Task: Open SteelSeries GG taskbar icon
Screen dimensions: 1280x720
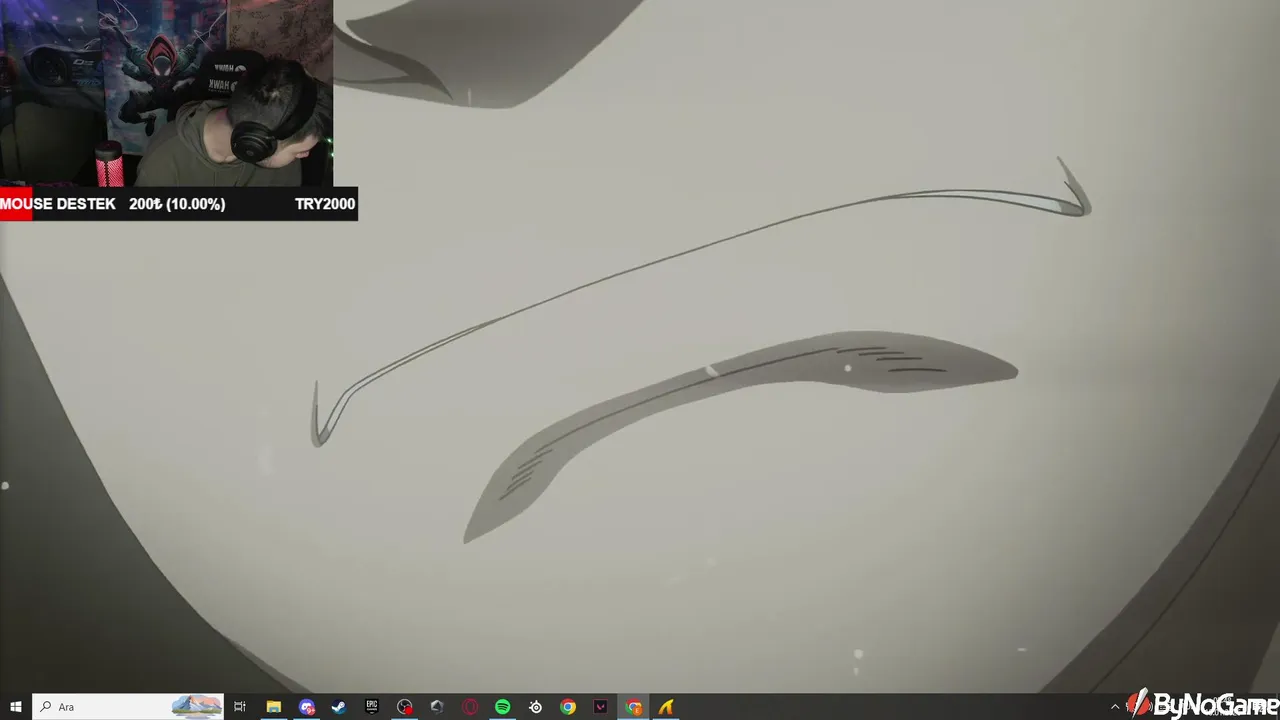Action: (536, 707)
